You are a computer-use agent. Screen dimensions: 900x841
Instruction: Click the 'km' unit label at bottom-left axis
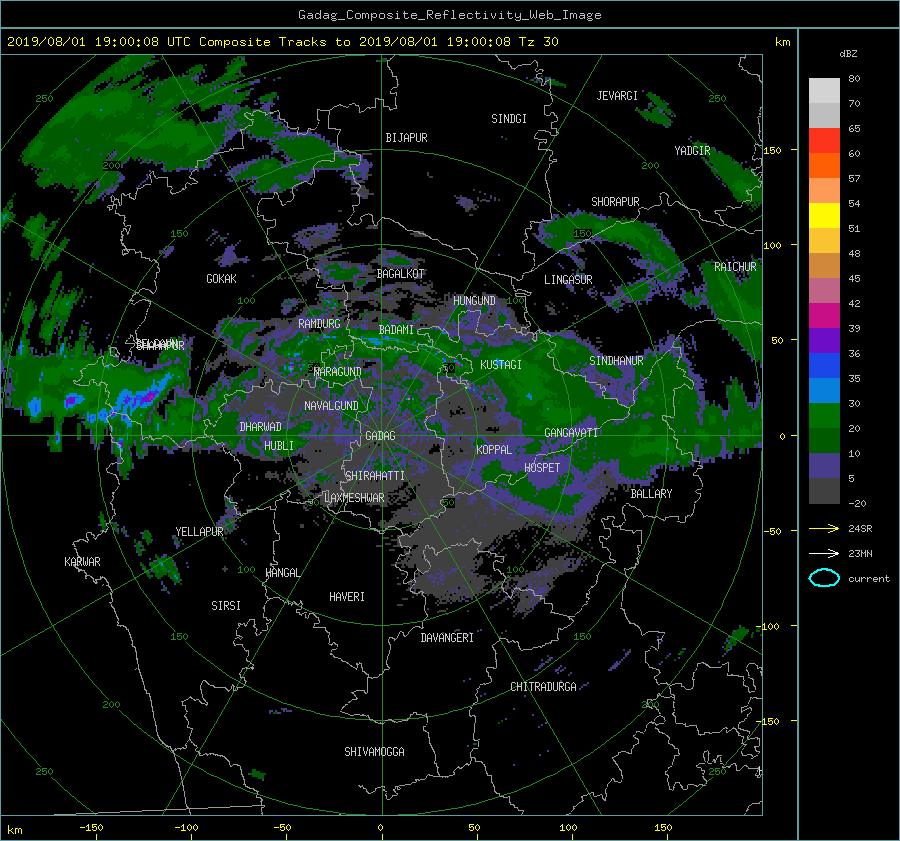14,830
